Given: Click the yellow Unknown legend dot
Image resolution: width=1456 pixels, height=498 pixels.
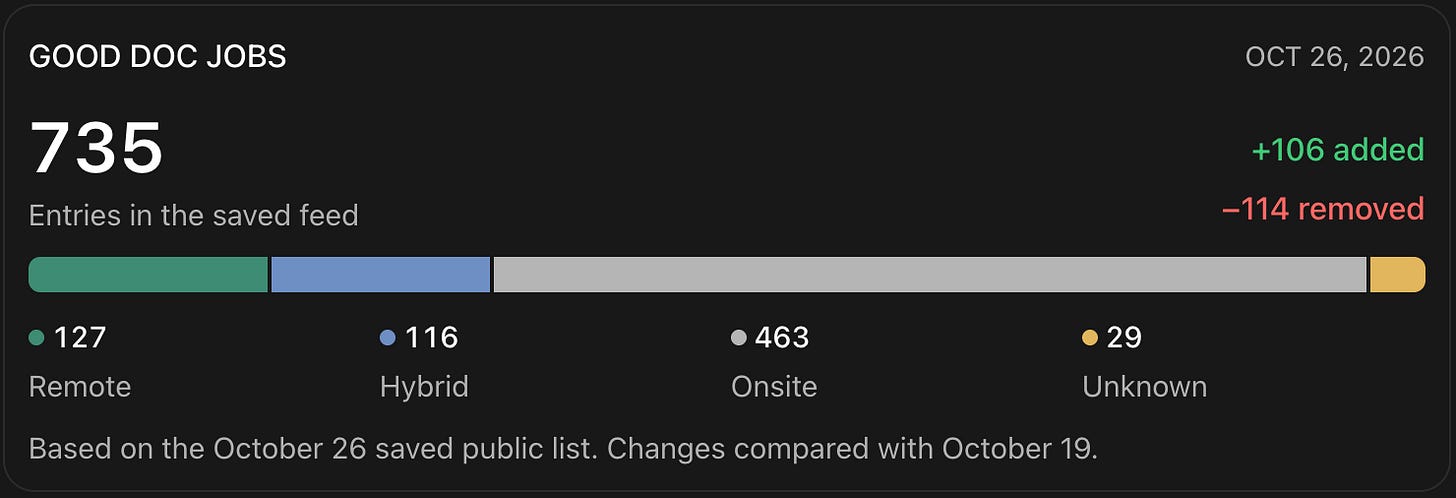Looking at the screenshot, I should click(1090, 338).
